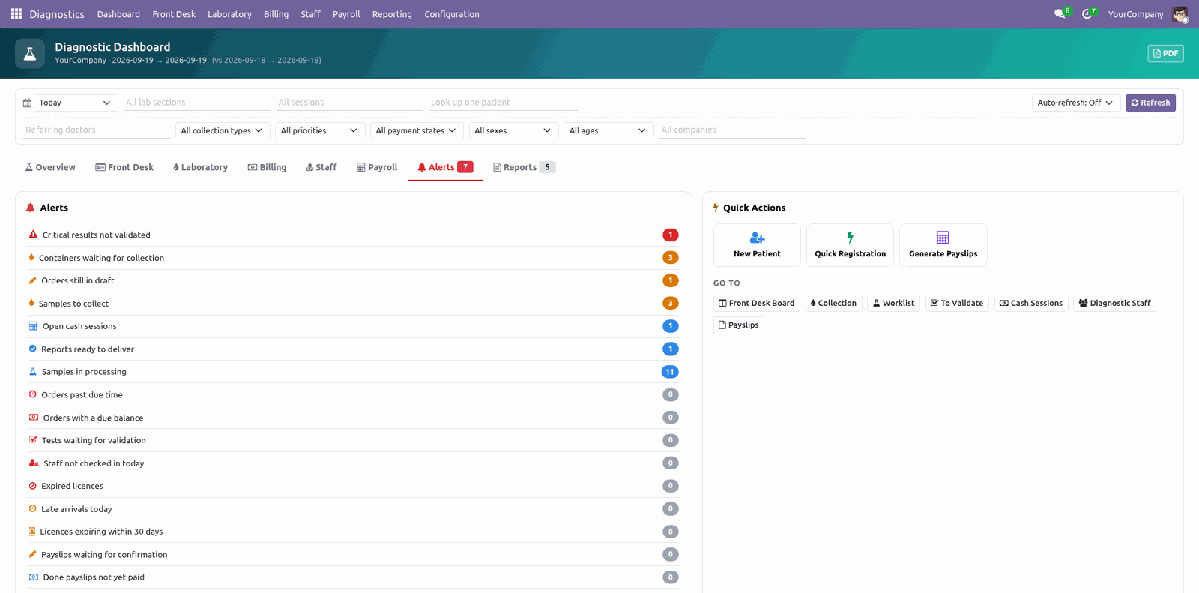The width and height of the screenshot is (1199, 593).
Task: Click the clock icon for Orders past due
Action: (33, 394)
